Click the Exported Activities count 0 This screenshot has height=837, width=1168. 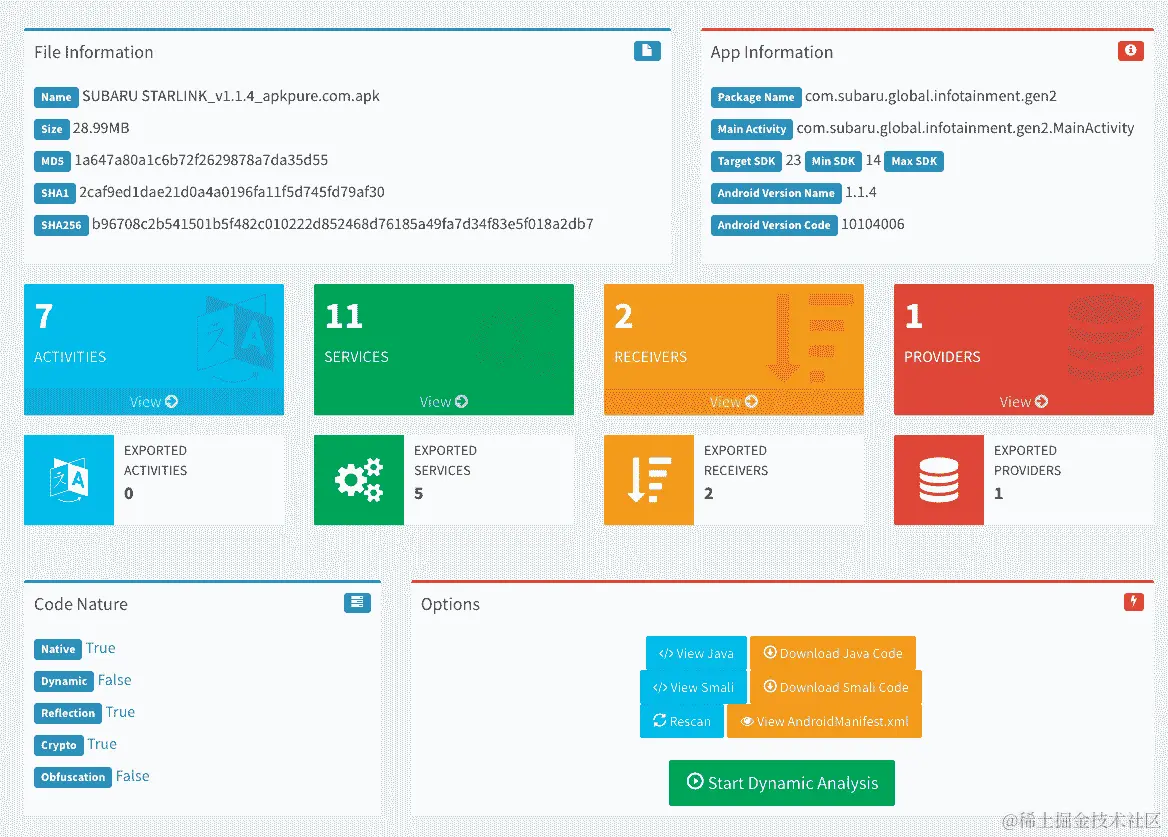[x=129, y=493]
